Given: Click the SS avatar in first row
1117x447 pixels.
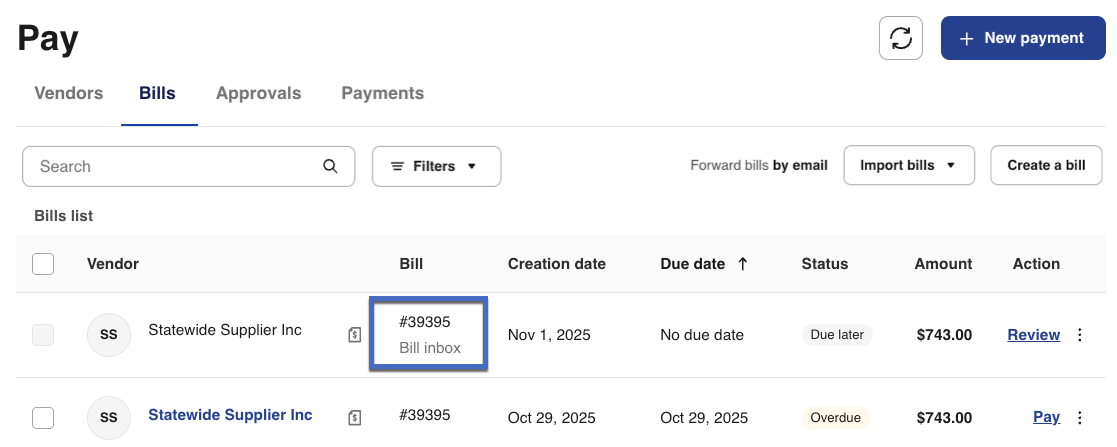Looking at the screenshot, I should click(109, 335).
